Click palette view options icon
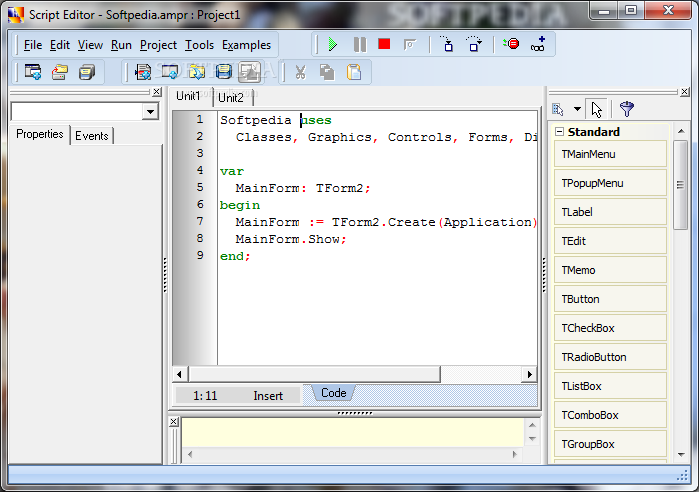Image resolution: width=699 pixels, height=492 pixels. pyautogui.click(x=558, y=109)
